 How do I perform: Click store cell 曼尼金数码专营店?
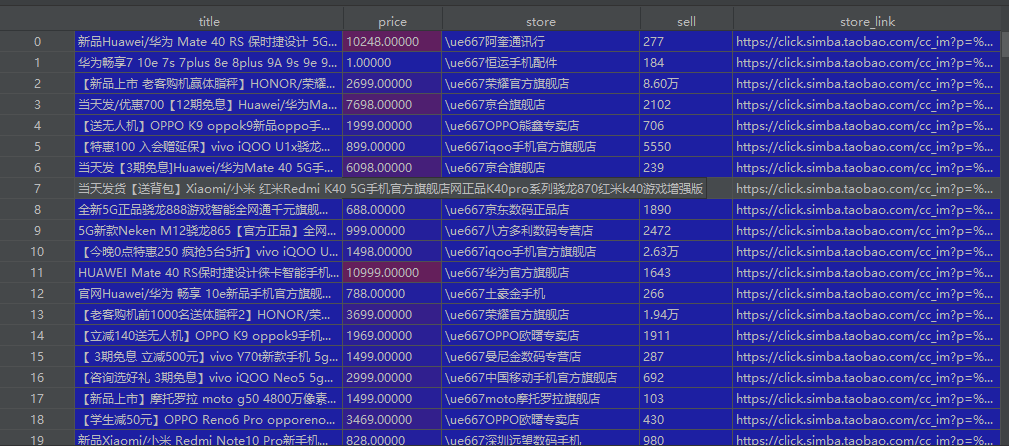click(541, 357)
